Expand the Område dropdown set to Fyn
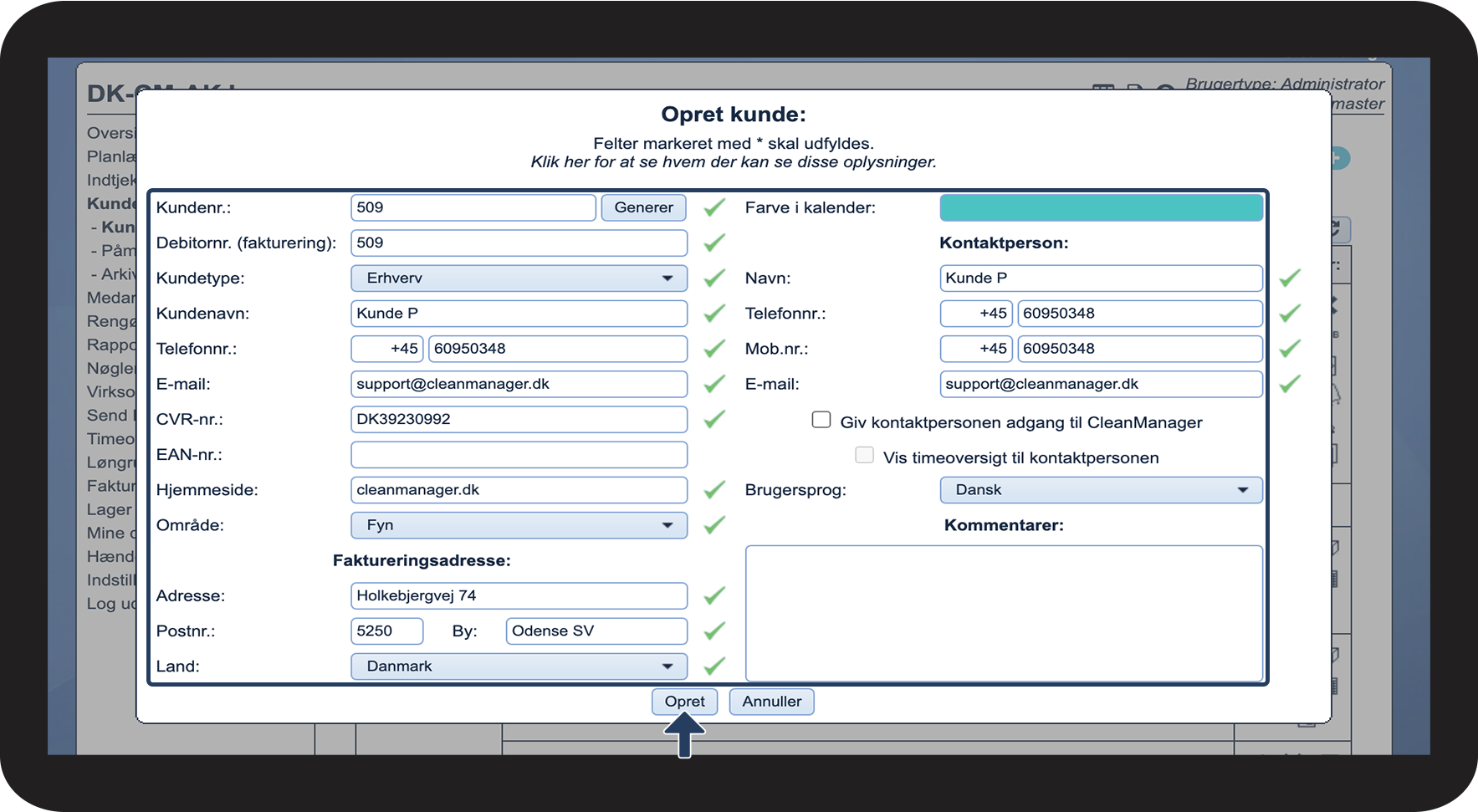This screenshot has width=1478, height=812. pos(519,525)
